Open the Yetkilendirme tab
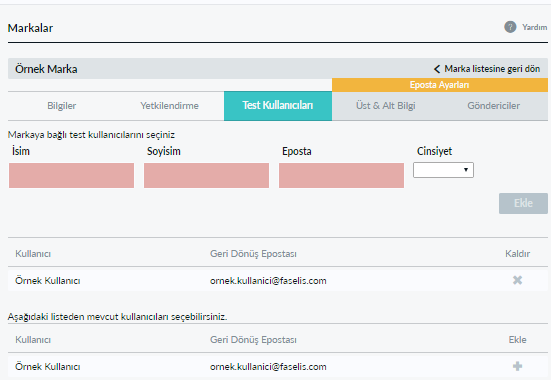 coord(170,106)
